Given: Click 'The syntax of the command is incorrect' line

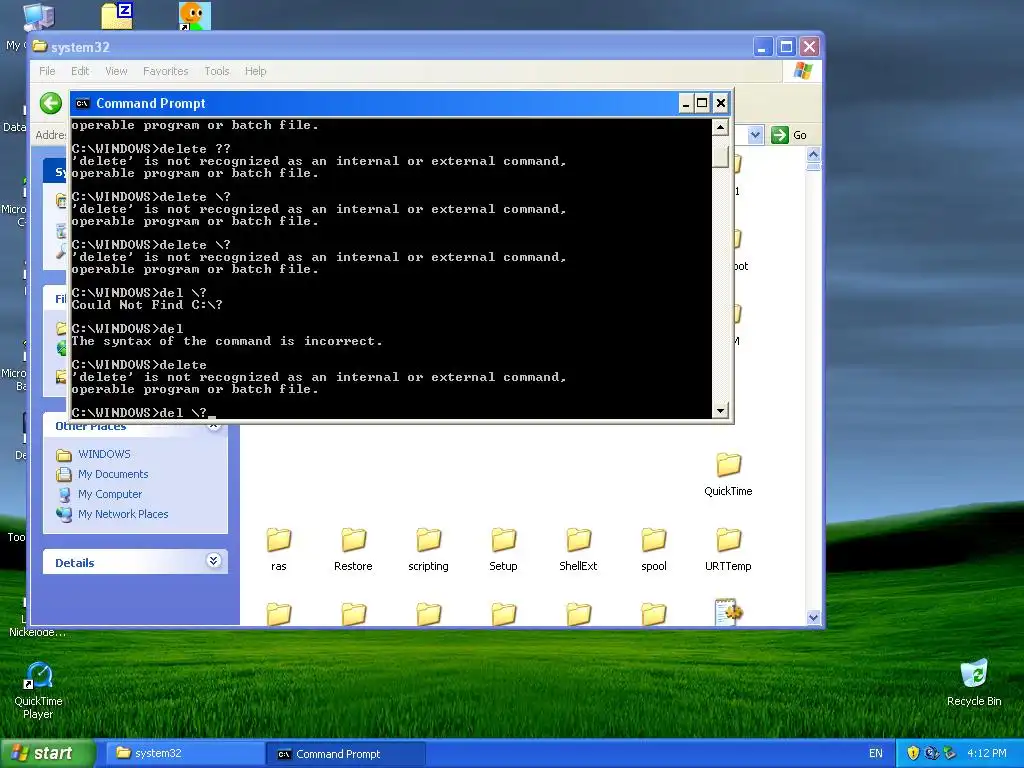Looking at the screenshot, I should 227,341.
